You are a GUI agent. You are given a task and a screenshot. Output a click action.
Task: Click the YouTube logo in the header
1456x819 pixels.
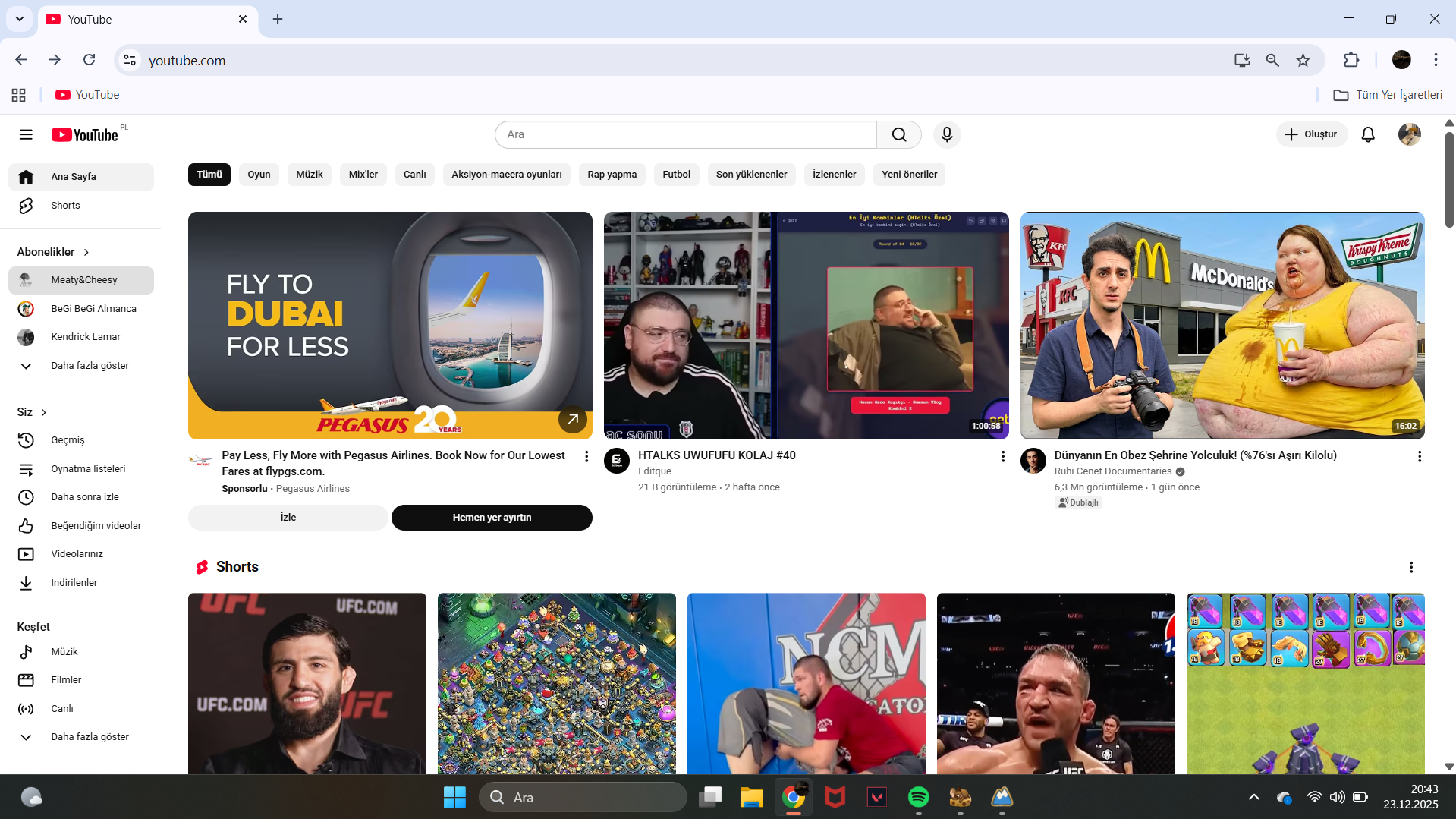[x=85, y=134]
